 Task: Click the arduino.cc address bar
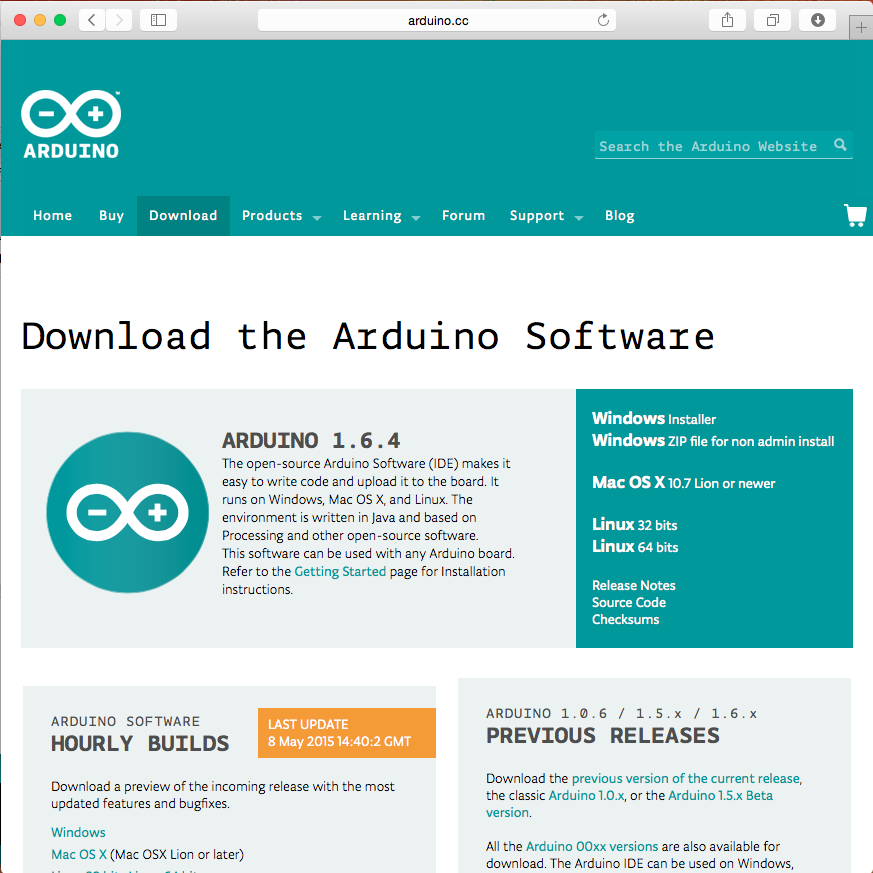tap(436, 20)
